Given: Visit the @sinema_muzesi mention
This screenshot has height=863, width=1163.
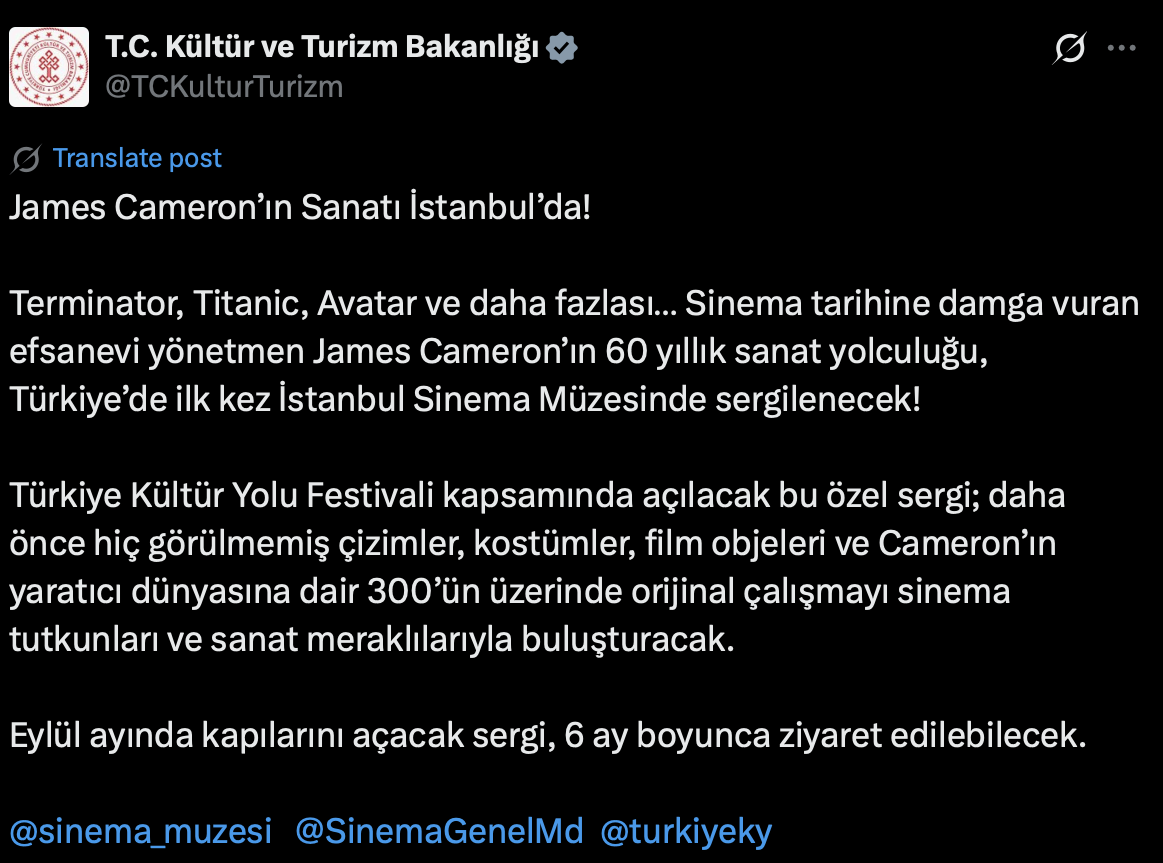Looking at the screenshot, I should click(141, 832).
